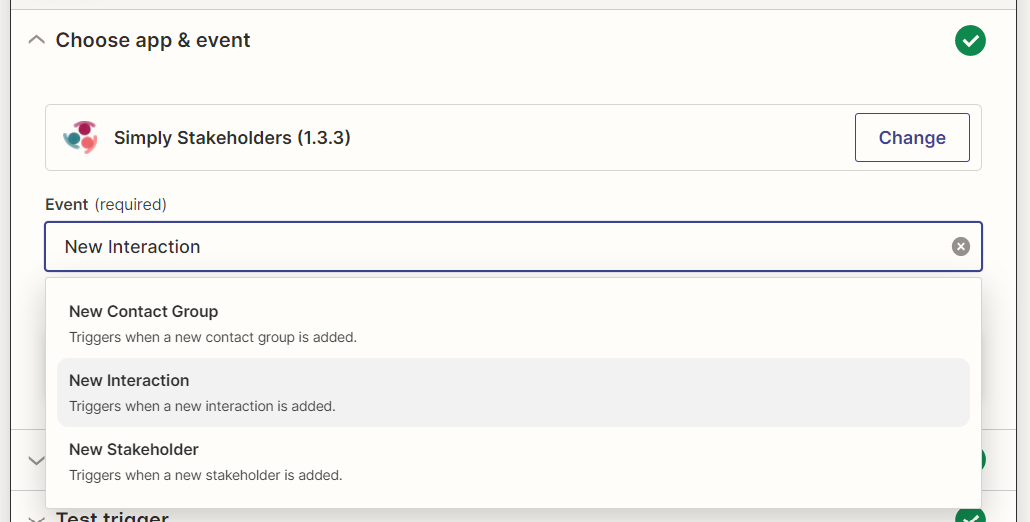This screenshot has height=522, width=1030.
Task: Click the Simply Stakeholders (1.3.3) app name
Action: tap(232, 138)
